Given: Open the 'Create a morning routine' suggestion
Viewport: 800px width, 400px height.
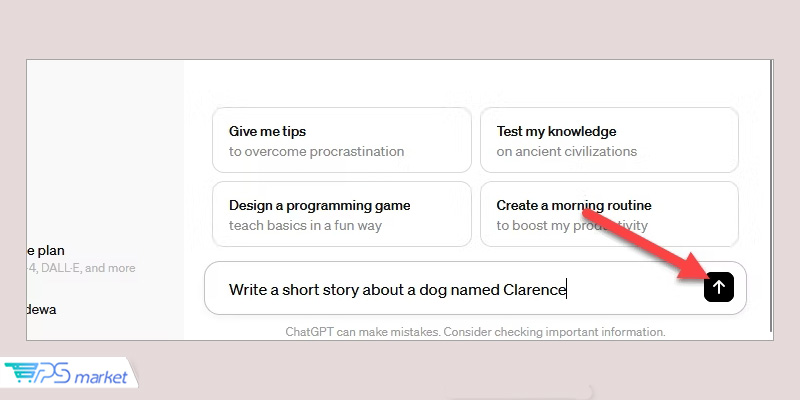Looking at the screenshot, I should click(x=609, y=214).
